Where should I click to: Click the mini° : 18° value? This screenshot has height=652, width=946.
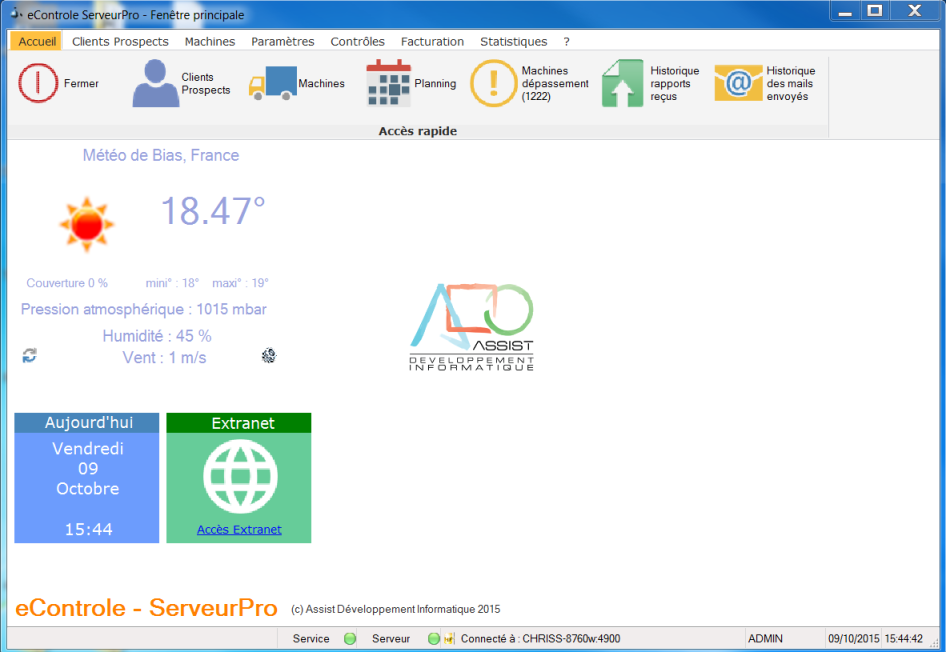tap(173, 283)
